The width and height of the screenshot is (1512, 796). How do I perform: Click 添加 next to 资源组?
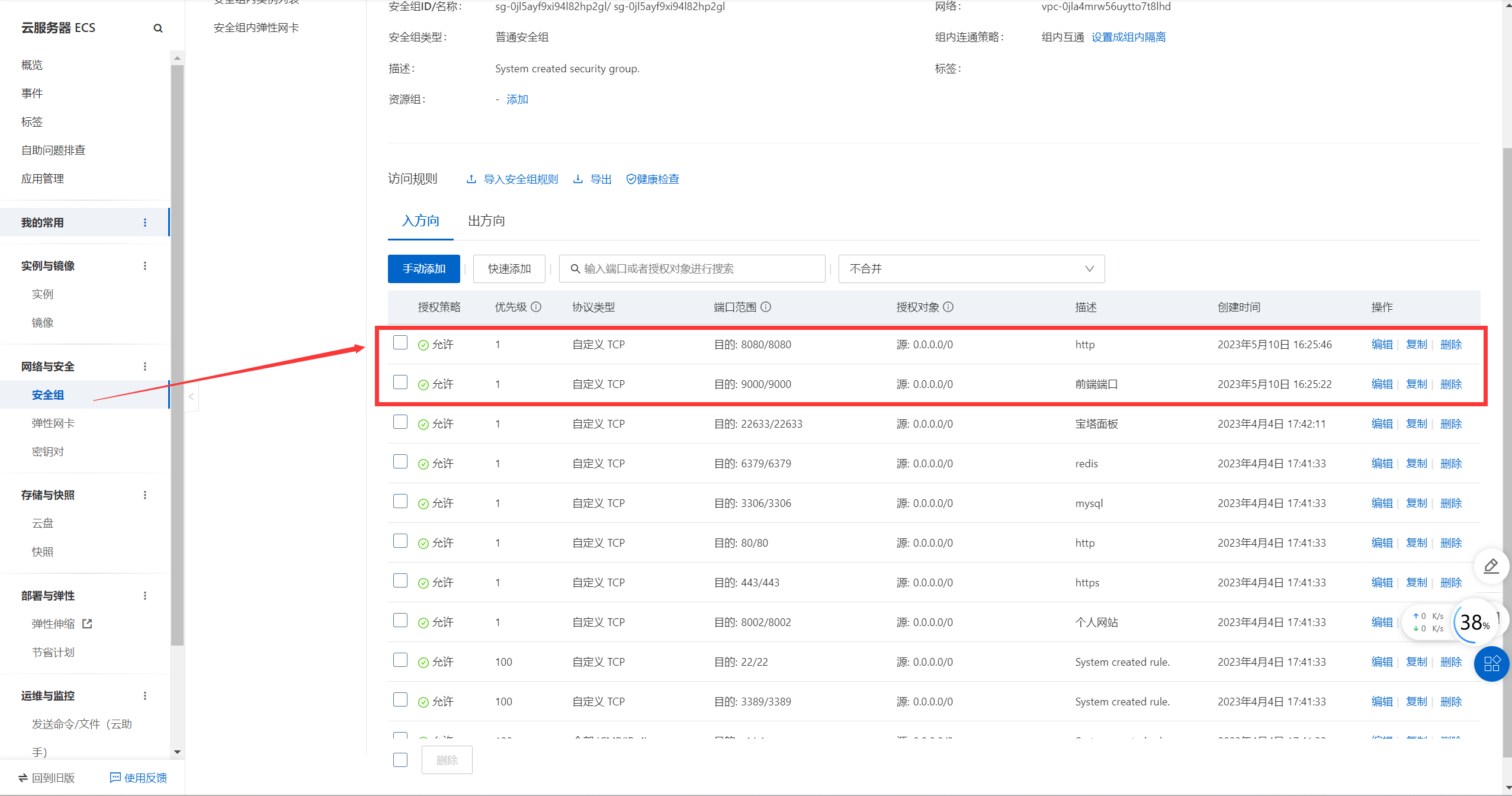point(517,99)
